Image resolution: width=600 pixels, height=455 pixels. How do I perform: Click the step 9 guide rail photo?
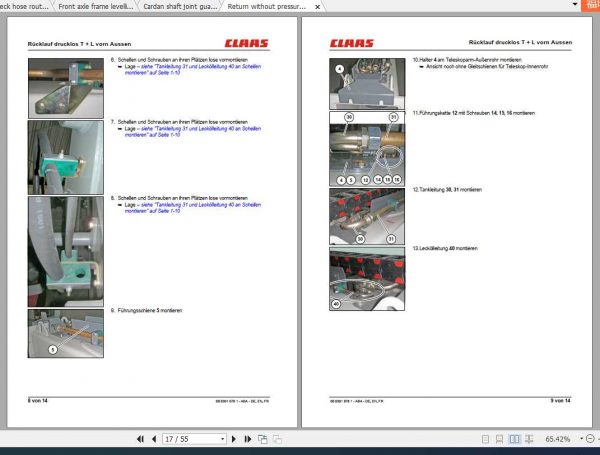tap(66, 333)
